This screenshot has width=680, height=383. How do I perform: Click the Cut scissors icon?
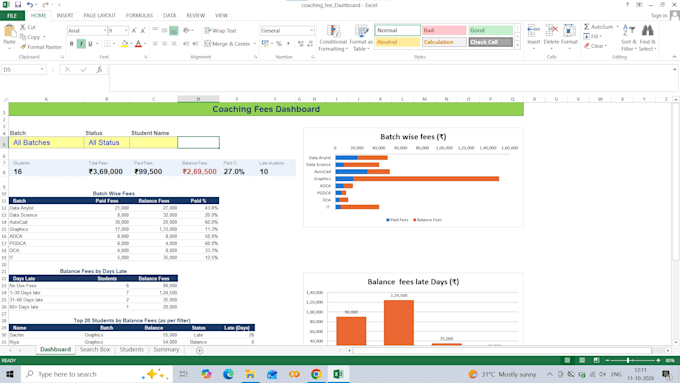pyautogui.click(x=23, y=27)
